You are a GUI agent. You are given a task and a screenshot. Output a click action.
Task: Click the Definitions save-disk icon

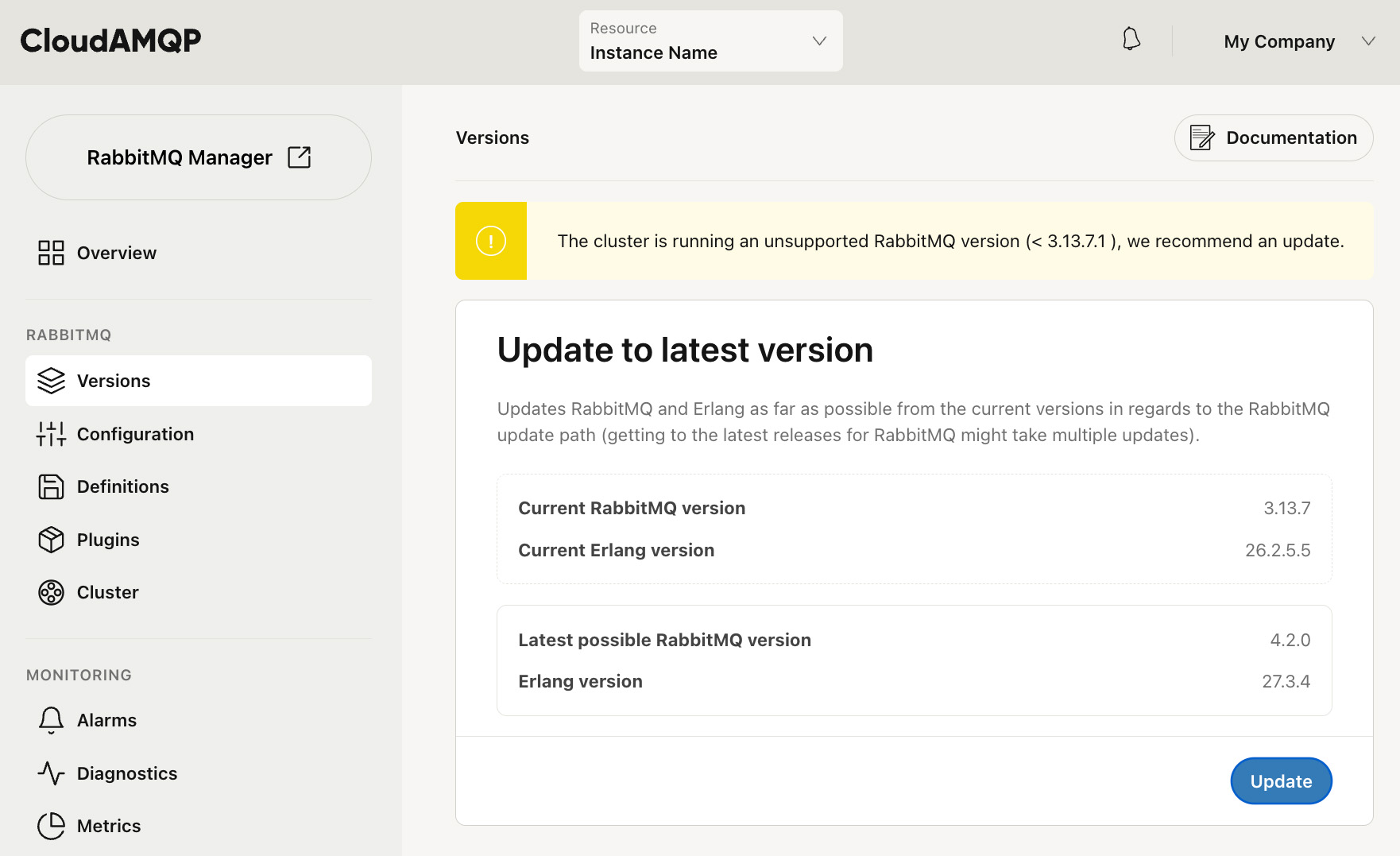[51, 486]
